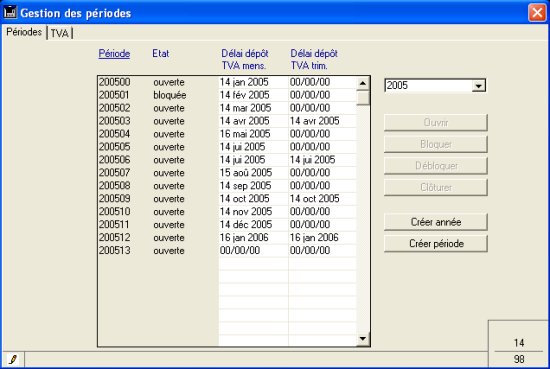Viewport: 550px width, 369px height.
Task: Open the year 2005 dropdown
Action: 478,85
